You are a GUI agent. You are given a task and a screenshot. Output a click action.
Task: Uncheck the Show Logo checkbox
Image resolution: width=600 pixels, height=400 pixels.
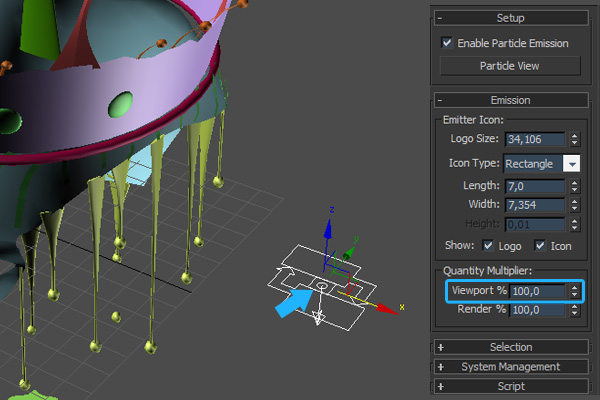coord(488,246)
